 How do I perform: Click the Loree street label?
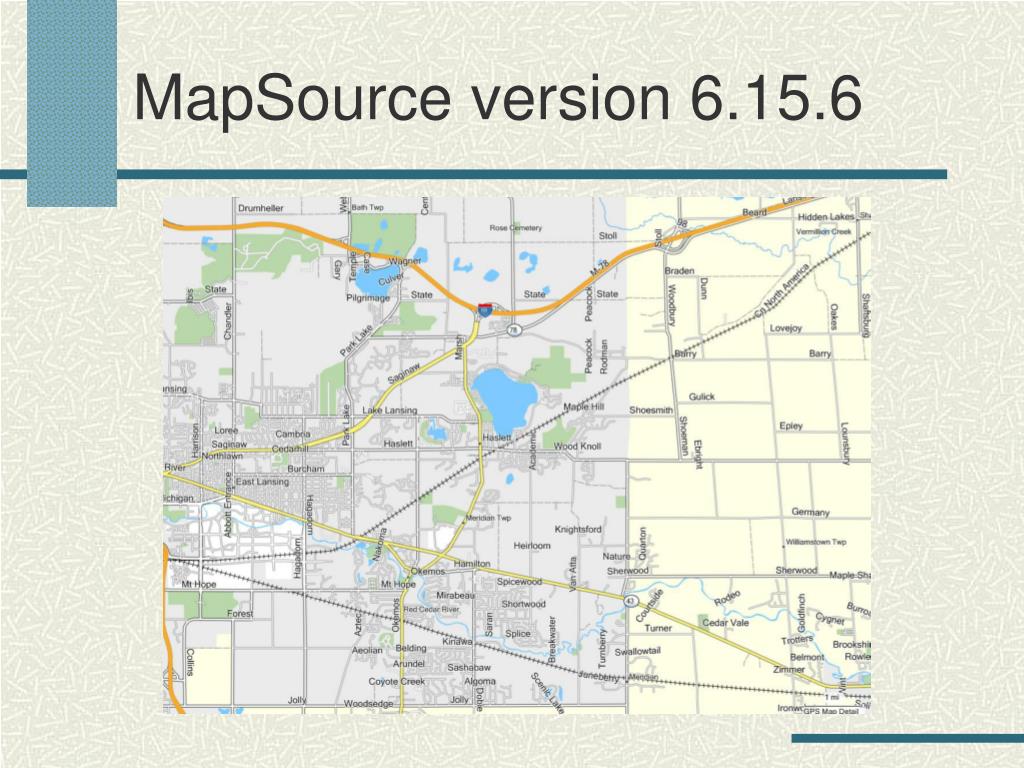pyautogui.click(x=226, y=430)
